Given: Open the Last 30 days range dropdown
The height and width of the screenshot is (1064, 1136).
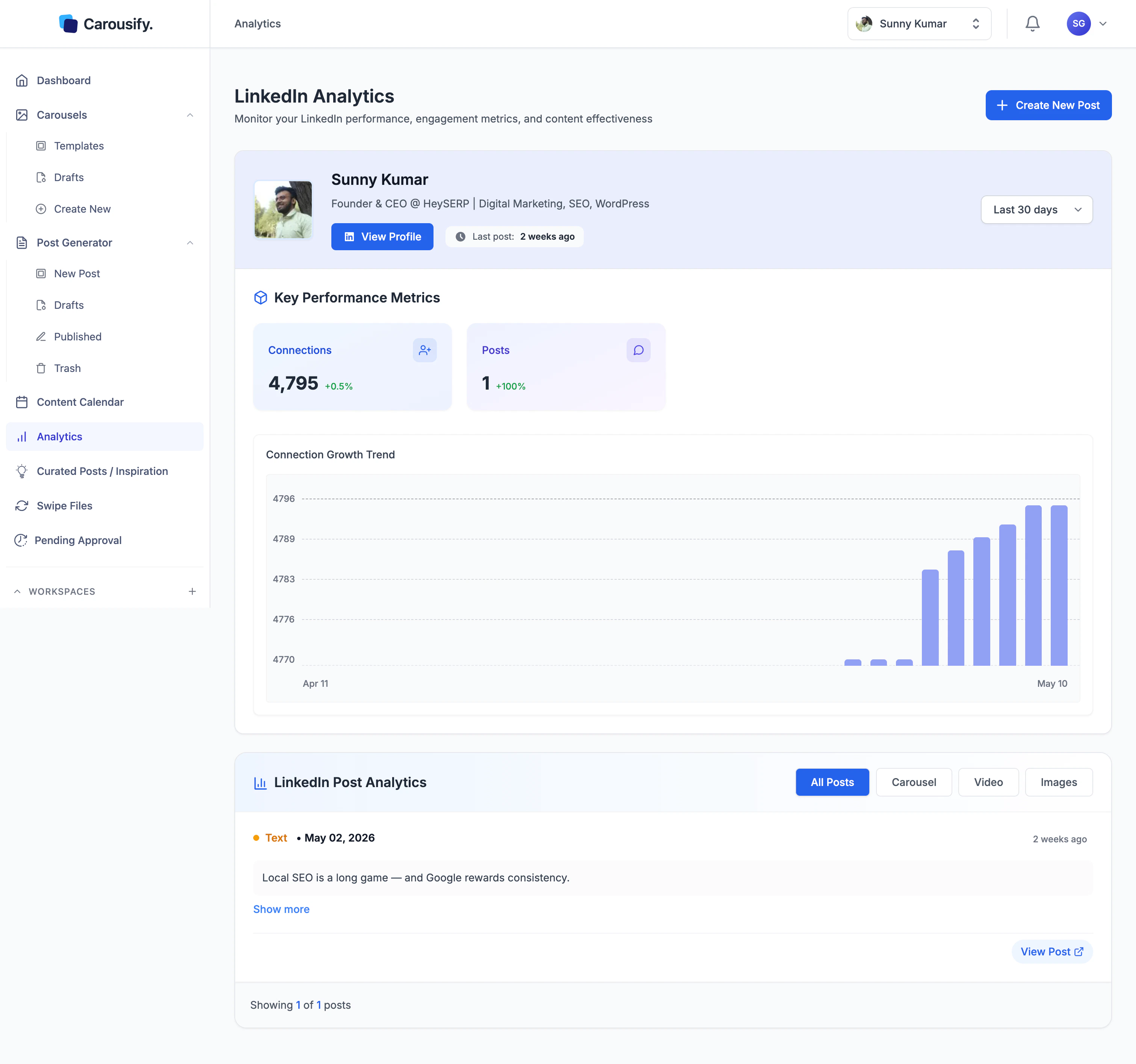Looking at the screenshot, I should (x=1036, y=210).
